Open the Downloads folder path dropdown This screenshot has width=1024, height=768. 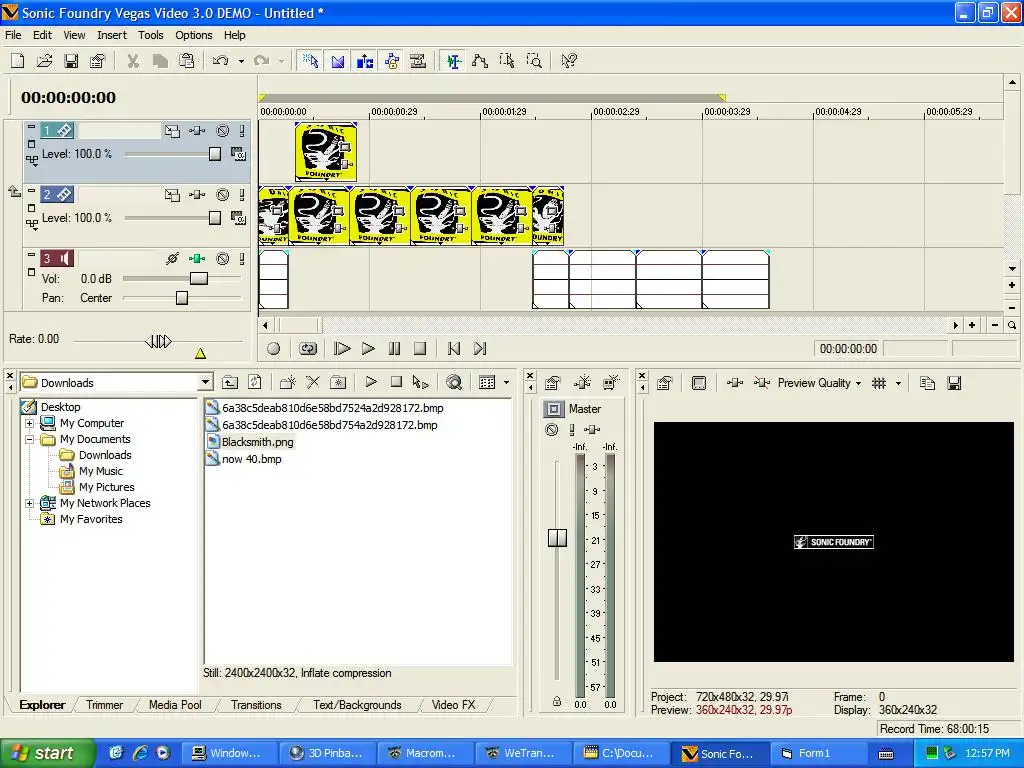206,383
